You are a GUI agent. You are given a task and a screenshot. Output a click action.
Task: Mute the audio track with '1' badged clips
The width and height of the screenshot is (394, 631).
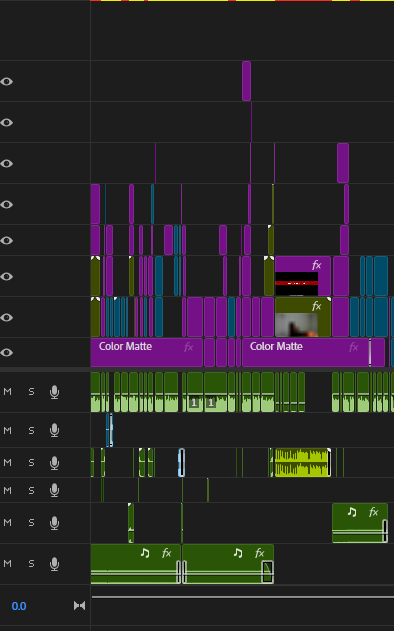[x=7, y=392]
